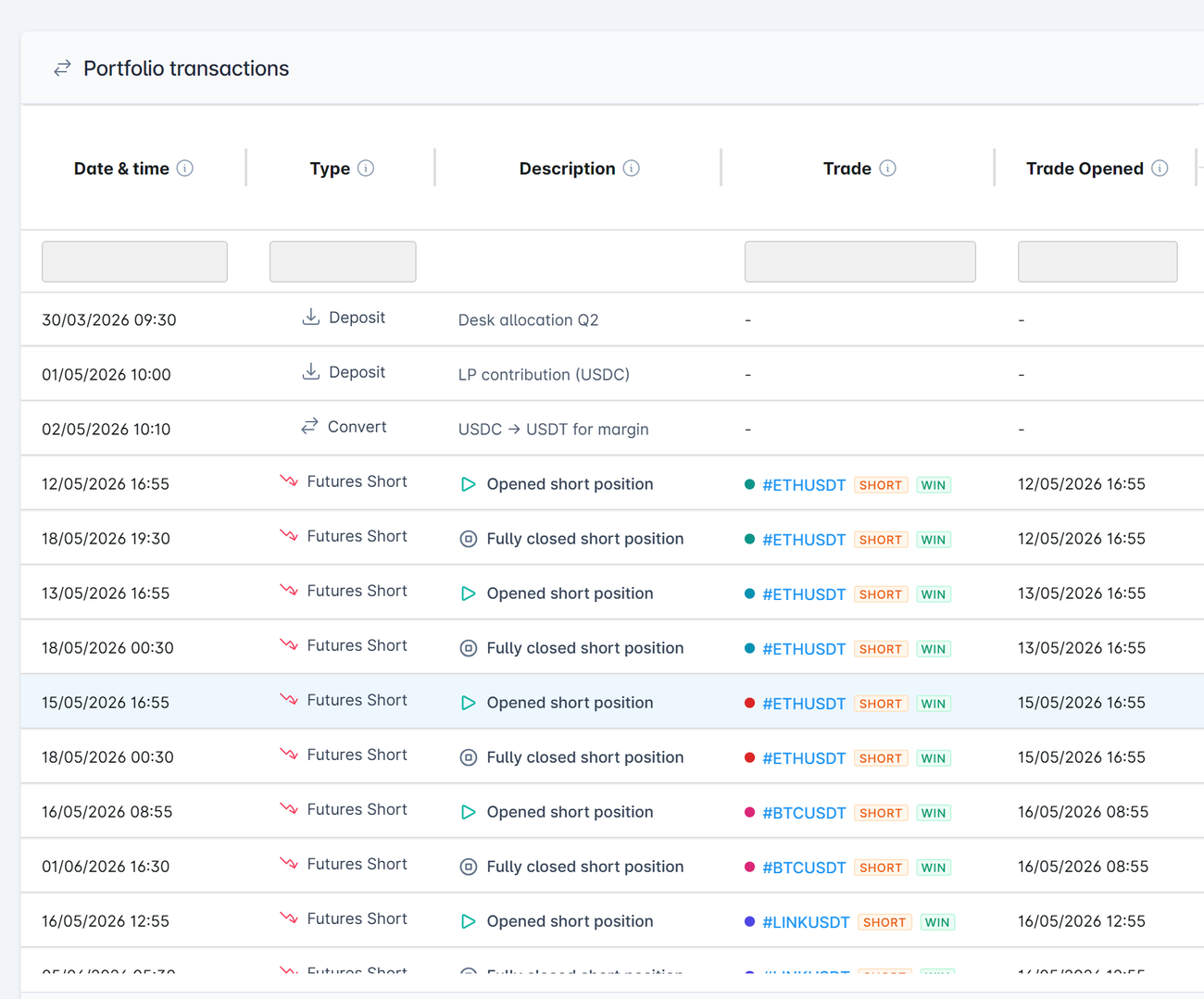Click the play icon on the 13/05/2026 16:55 opened-position row
The width and height of the screenshot is (1204, 999).
click(469, 593)
